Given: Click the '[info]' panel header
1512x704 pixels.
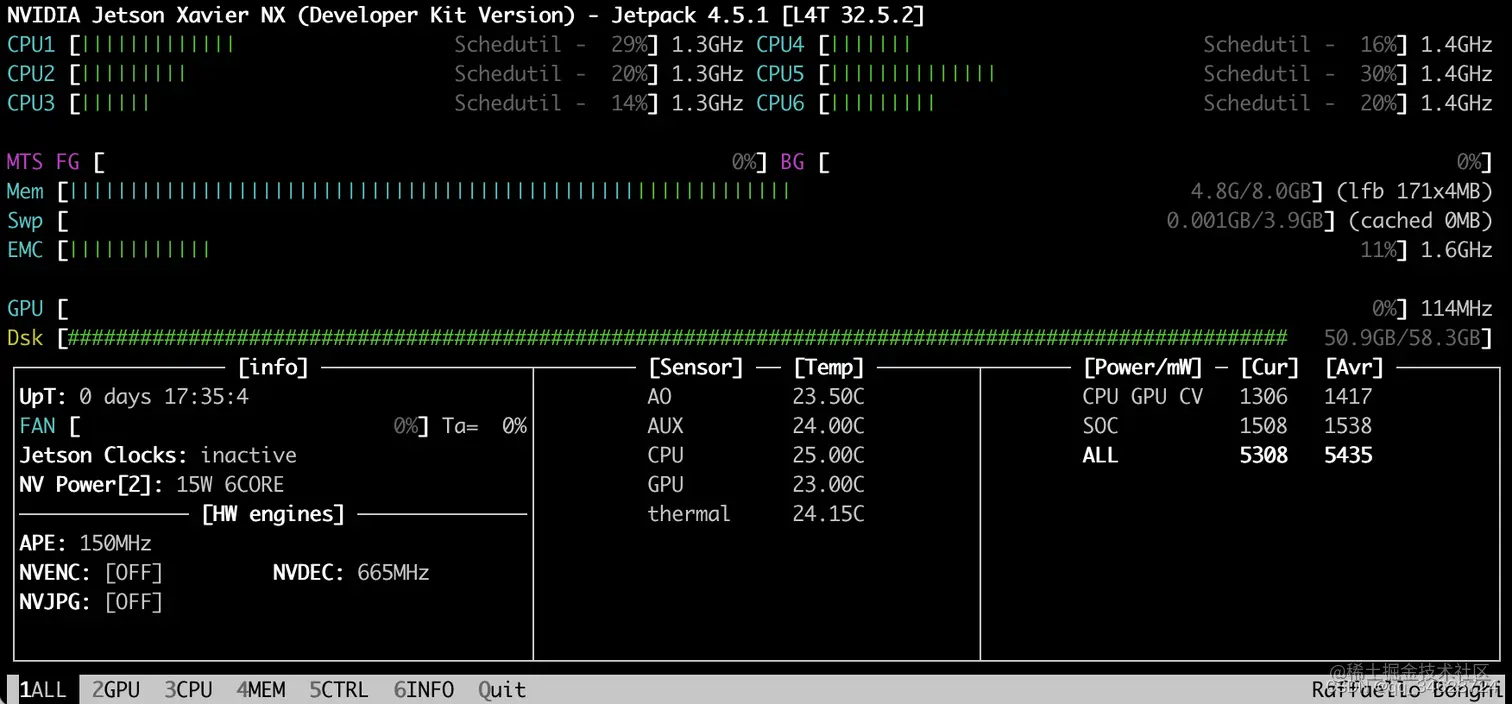Looking at the screenshot, I should (273, 367).
